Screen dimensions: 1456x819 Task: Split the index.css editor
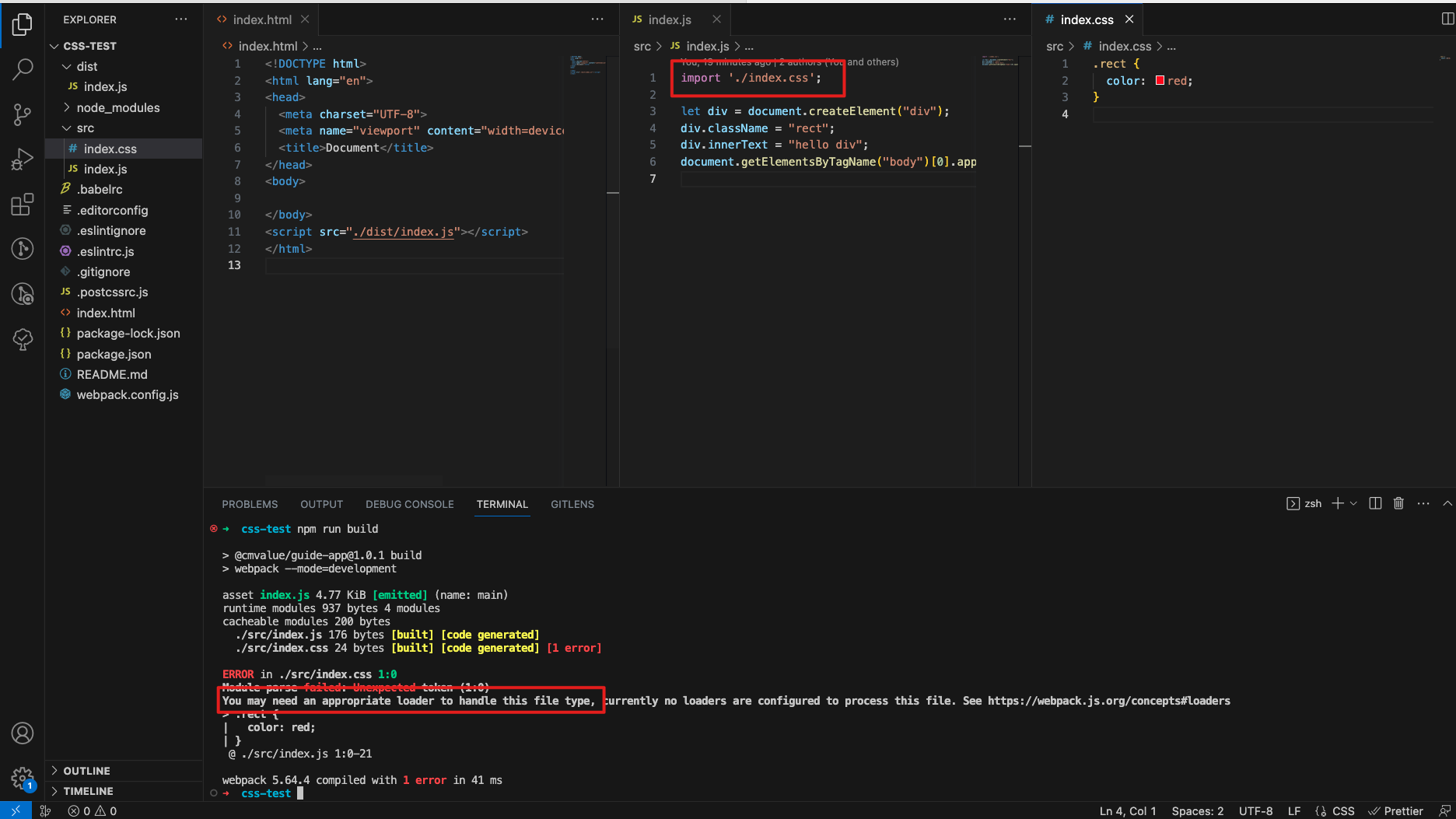(1447, 19)
